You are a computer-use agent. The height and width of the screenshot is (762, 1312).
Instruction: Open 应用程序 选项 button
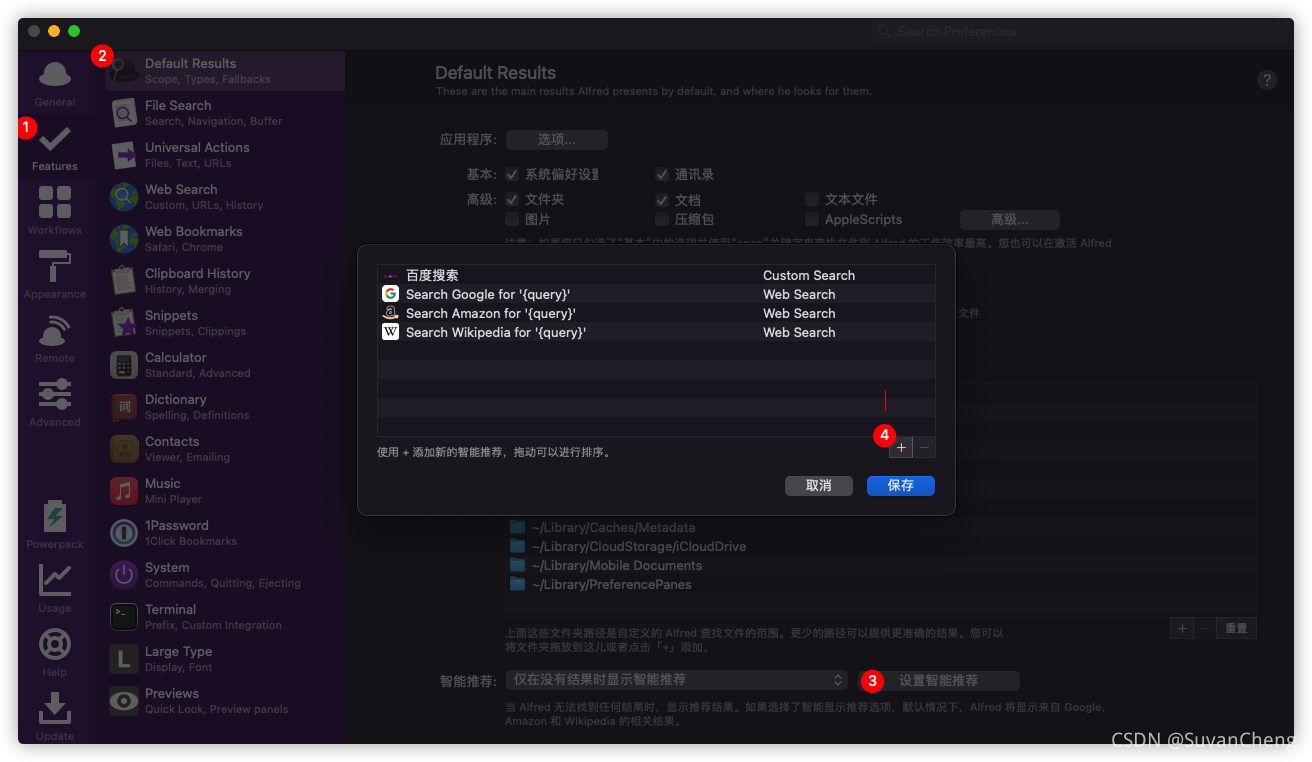coord(557,140)
